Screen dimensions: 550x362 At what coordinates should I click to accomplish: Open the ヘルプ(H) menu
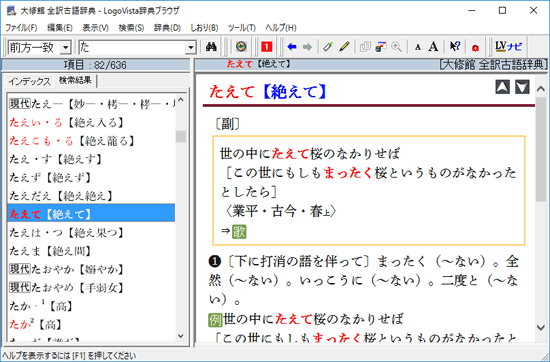(x=281, y=28)
